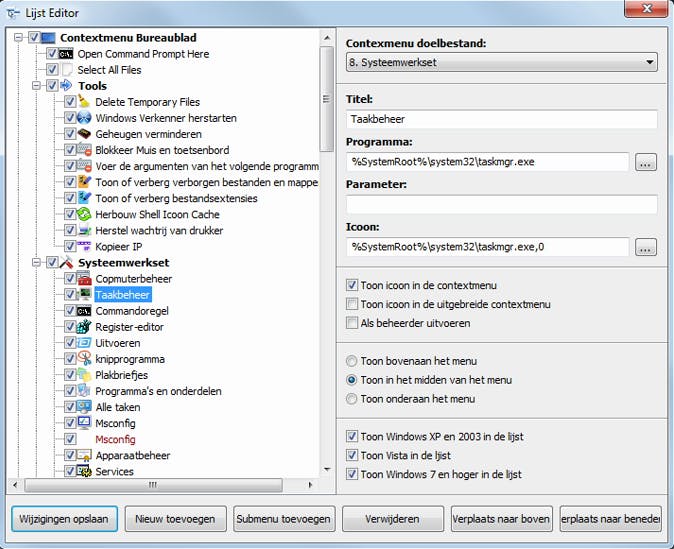
Task: Uncheck Toon Vista in de lijst
Action: tap(352, 455)
